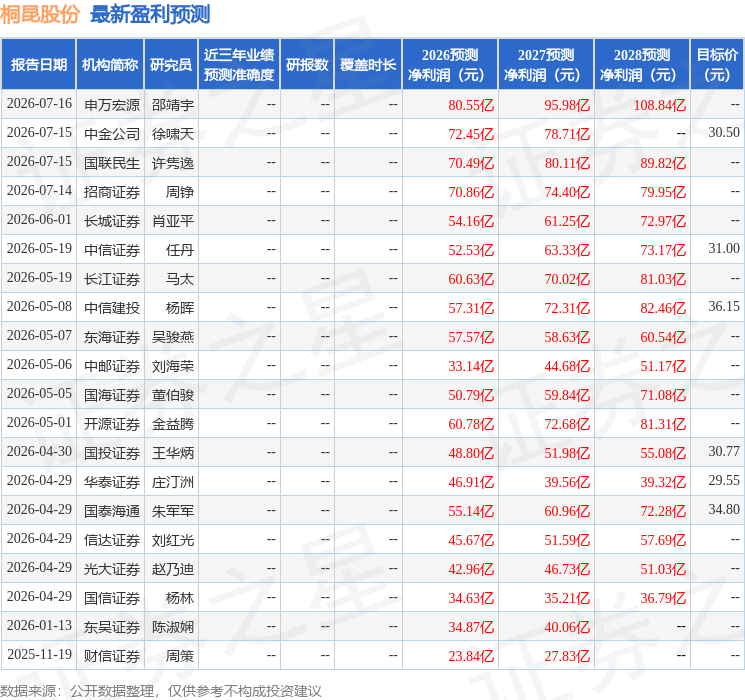Screen dimensions: 745x700
Task: Click analyst name 徐啸天
Action: (x=173, y=134)
